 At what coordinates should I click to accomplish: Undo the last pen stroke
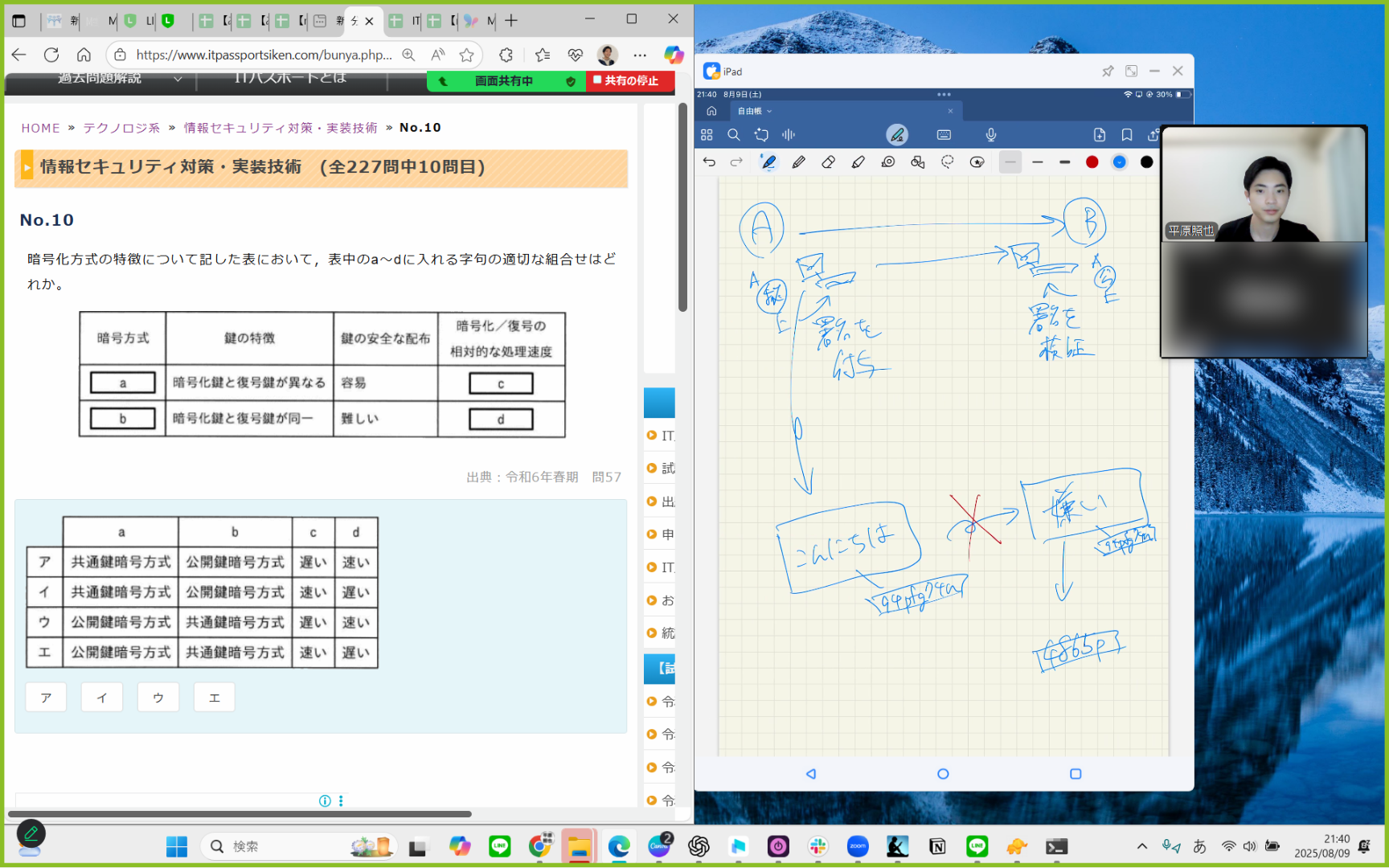pos(709,162)
